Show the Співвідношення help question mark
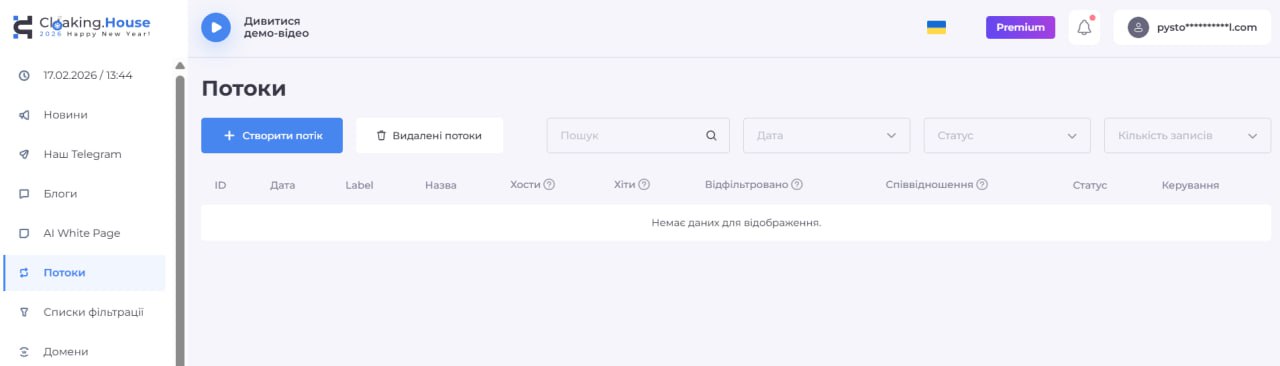Viewport: 1280px width, 366px height. [982, 185]
